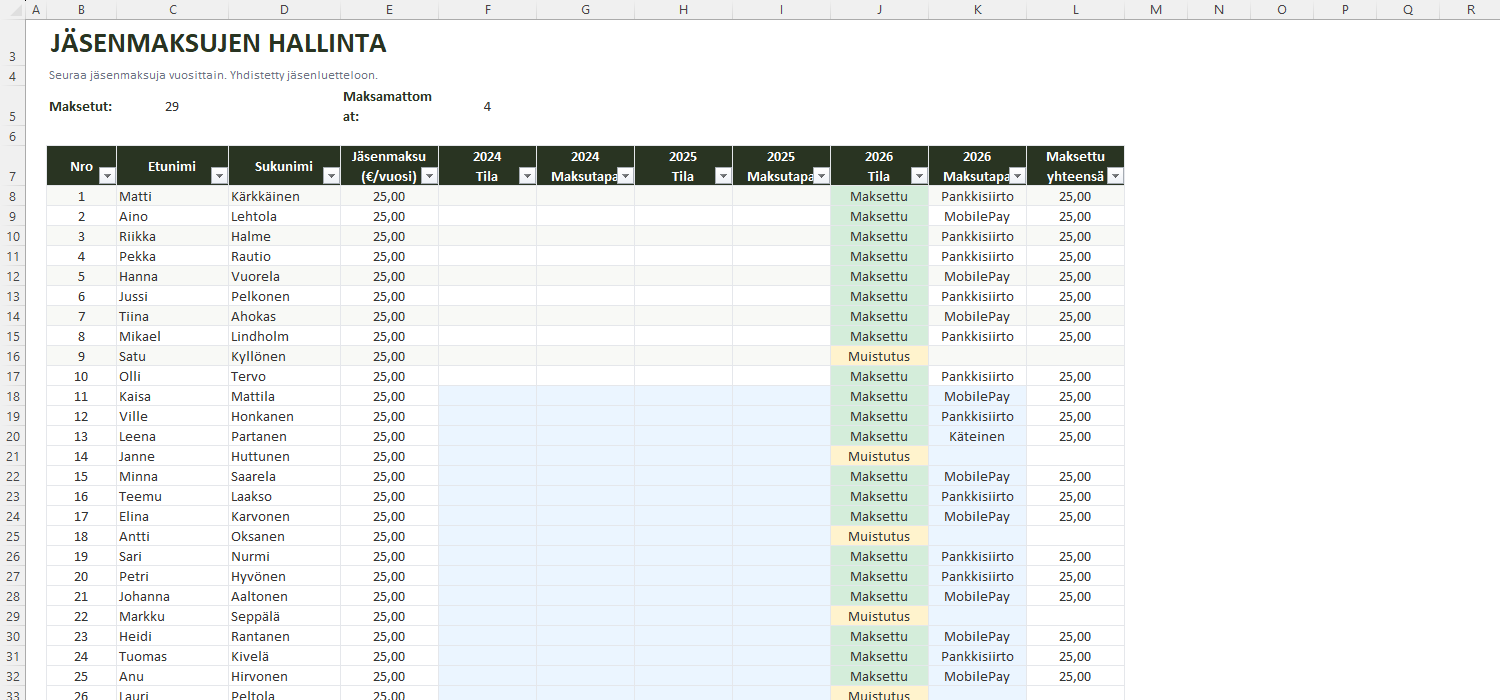Open the 2026 Tila filter dropdown
The width and height of the screenshot is (1500, 700).
tap(919, 176)
